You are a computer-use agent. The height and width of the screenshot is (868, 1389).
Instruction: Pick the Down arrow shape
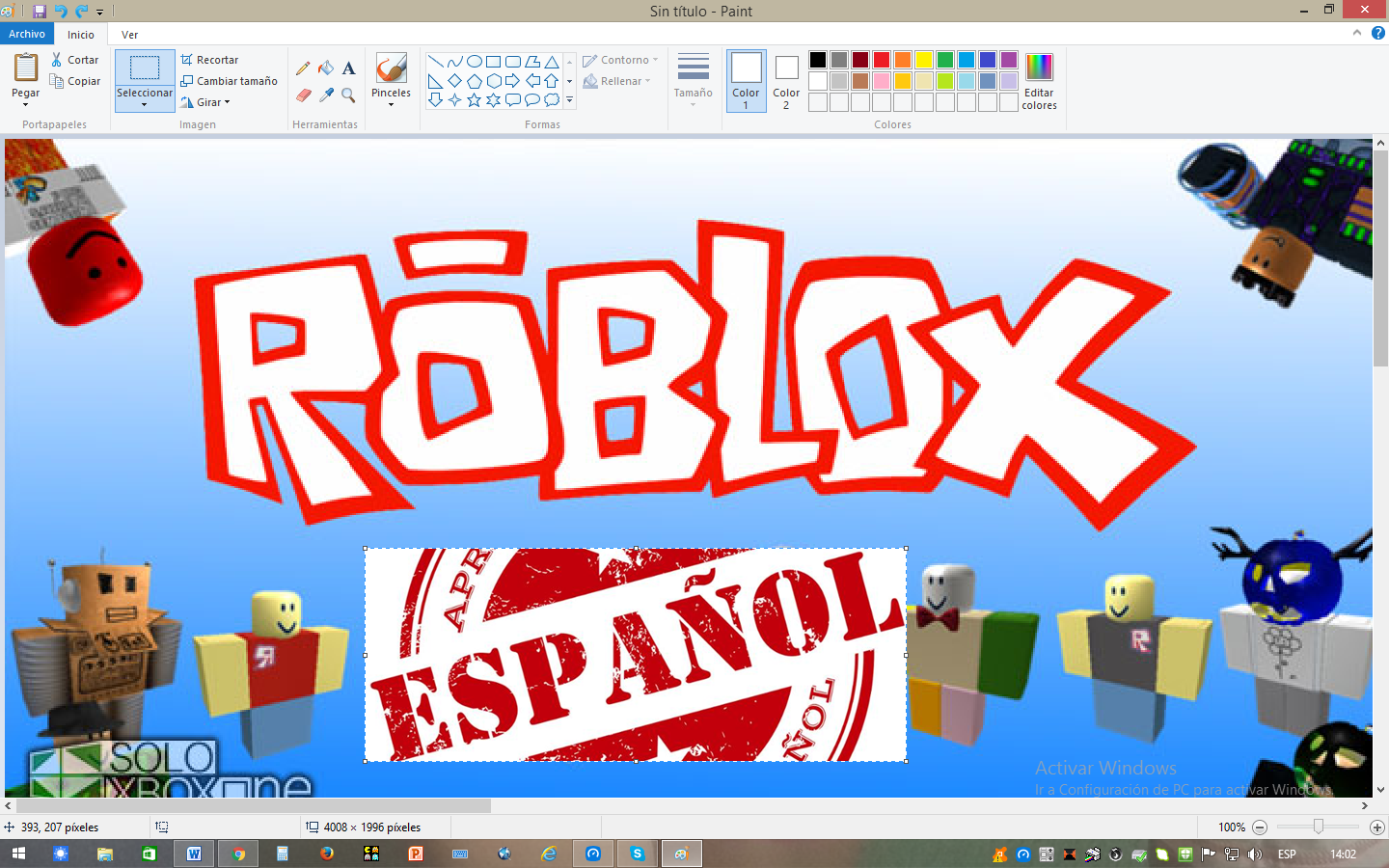435,99
